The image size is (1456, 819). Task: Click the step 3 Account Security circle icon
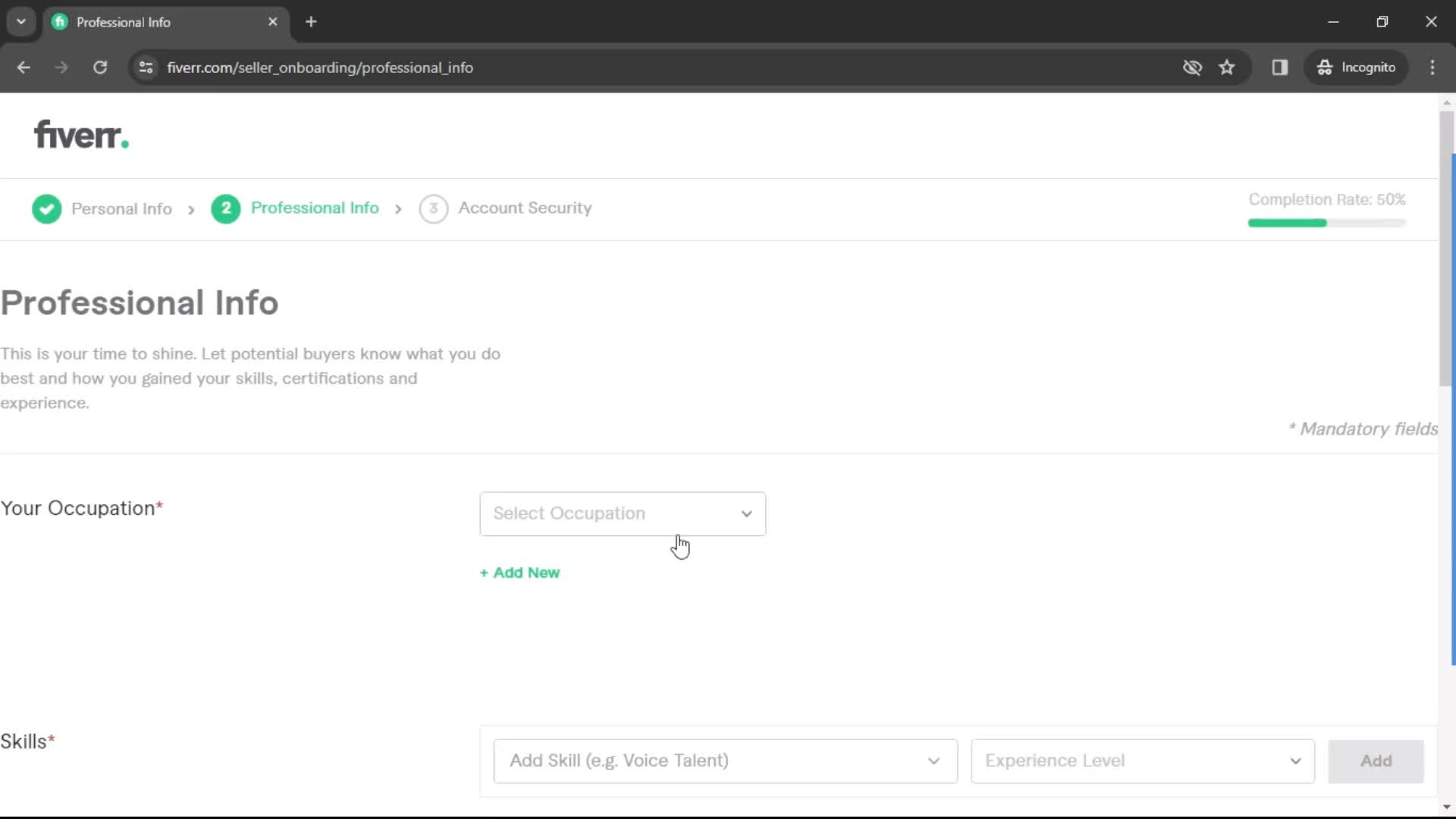[x=432, y=208]
